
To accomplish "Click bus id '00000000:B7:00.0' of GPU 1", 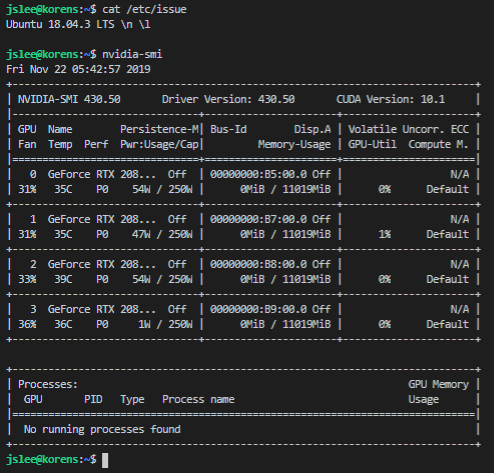I will coord(258,219).
